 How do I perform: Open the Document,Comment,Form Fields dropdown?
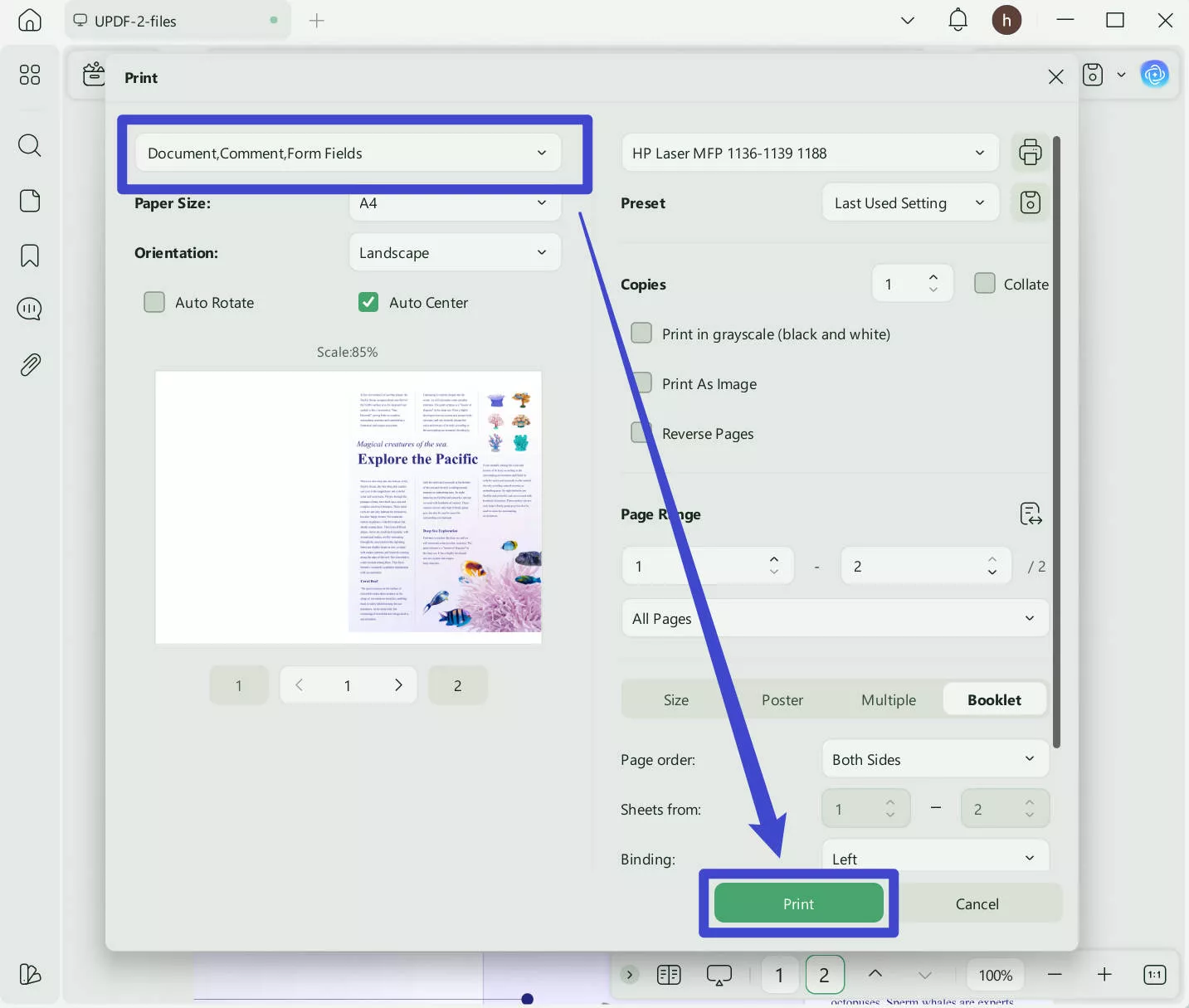point(348,153)
